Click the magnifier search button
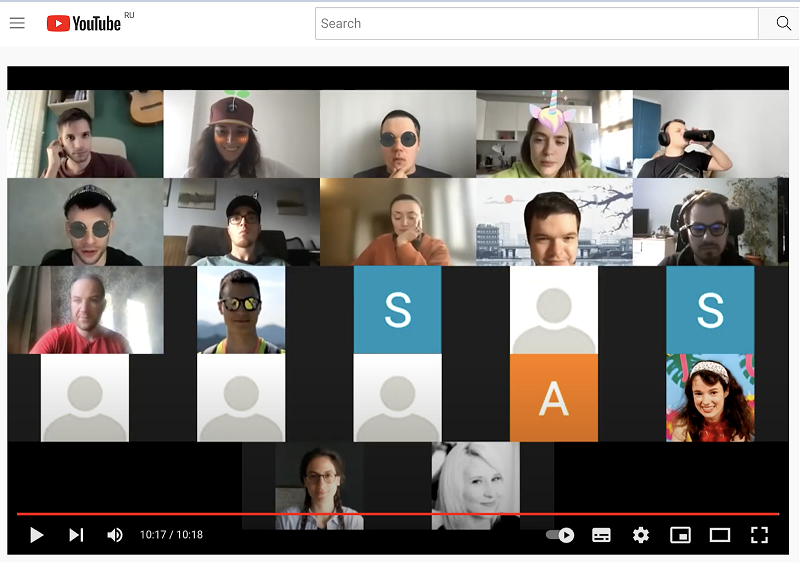 [x=783, y=23]
